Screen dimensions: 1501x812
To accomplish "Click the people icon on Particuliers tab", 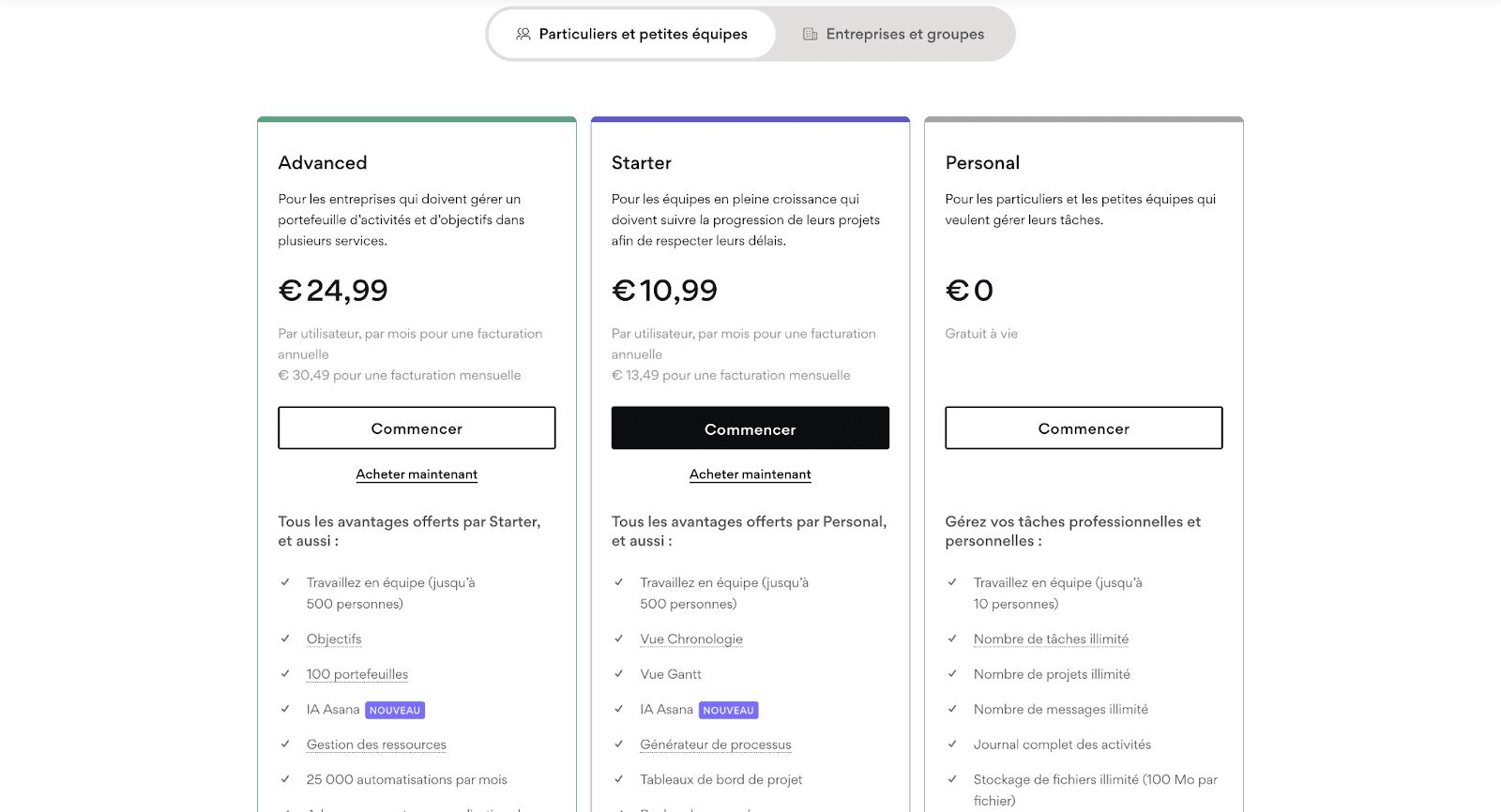I will [523, 34].
